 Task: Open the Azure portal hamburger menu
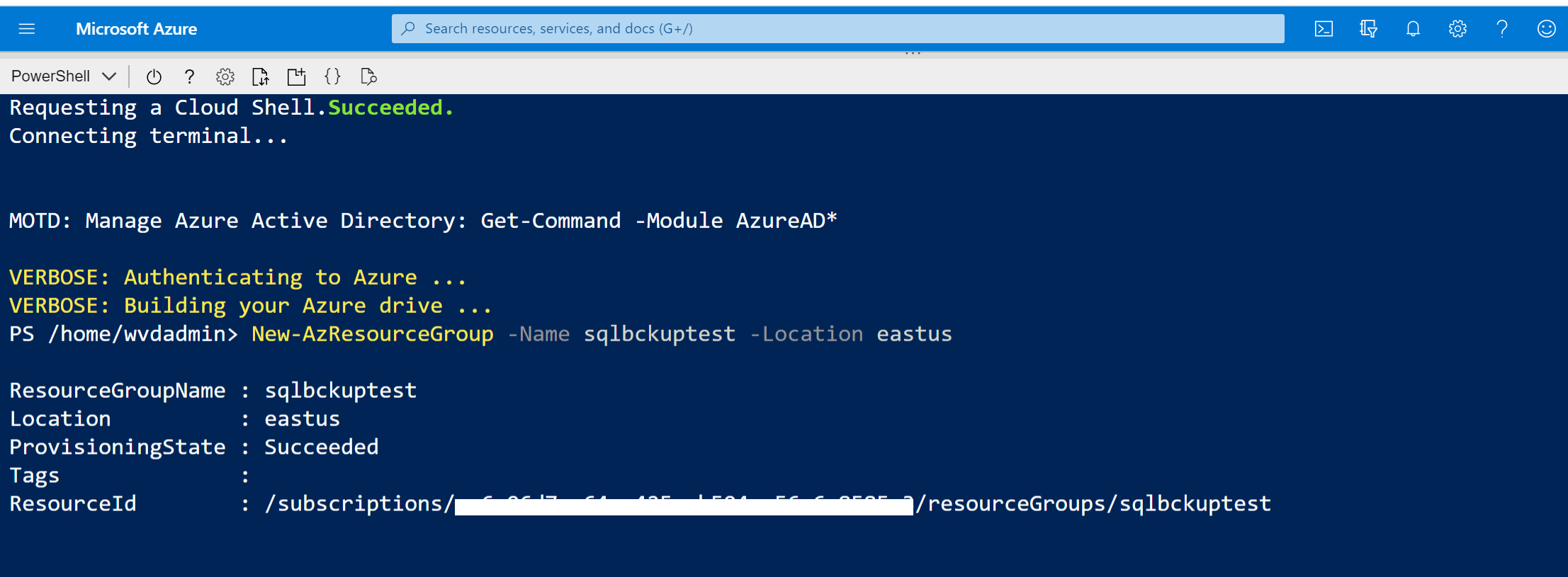[27, 29]
